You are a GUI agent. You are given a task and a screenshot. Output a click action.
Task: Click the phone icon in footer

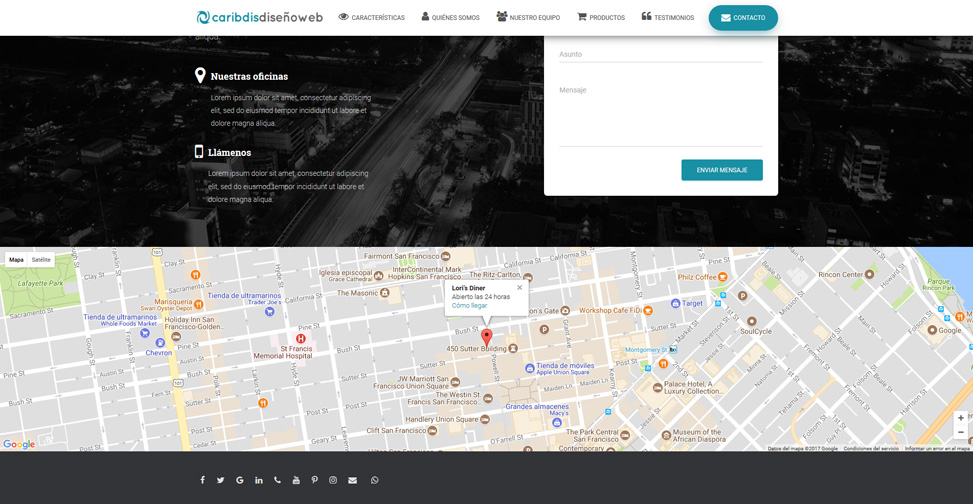pos(277,480)
